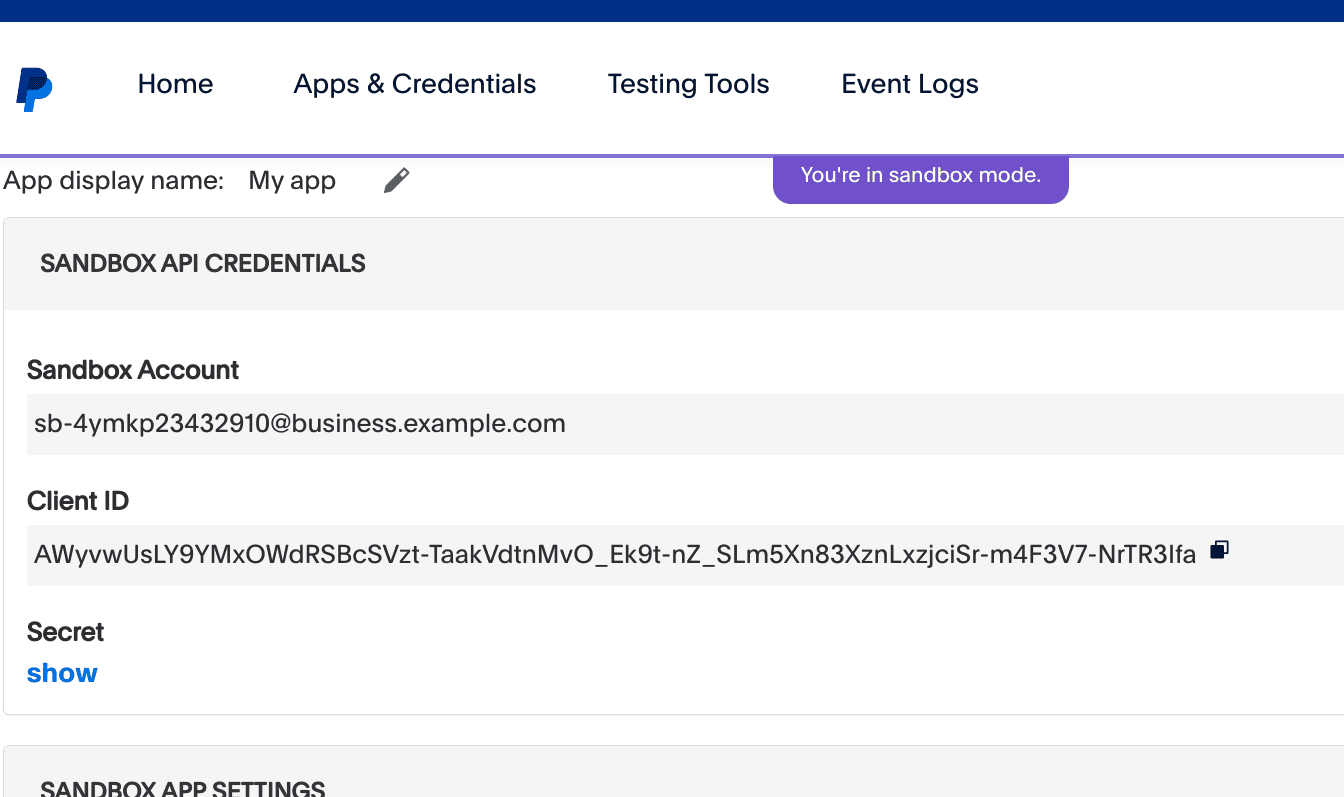The image size is (1344, 797).
Task: Select the sandbox account email text
Action: [x=300, y=424]
